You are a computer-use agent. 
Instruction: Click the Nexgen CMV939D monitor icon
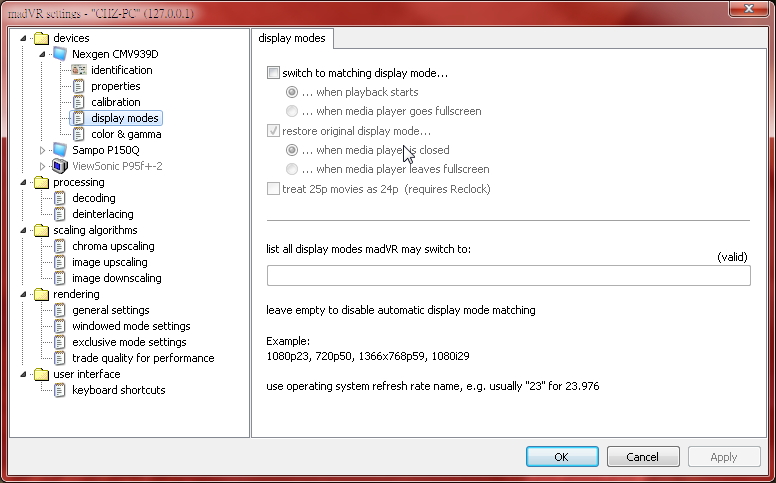60,54
